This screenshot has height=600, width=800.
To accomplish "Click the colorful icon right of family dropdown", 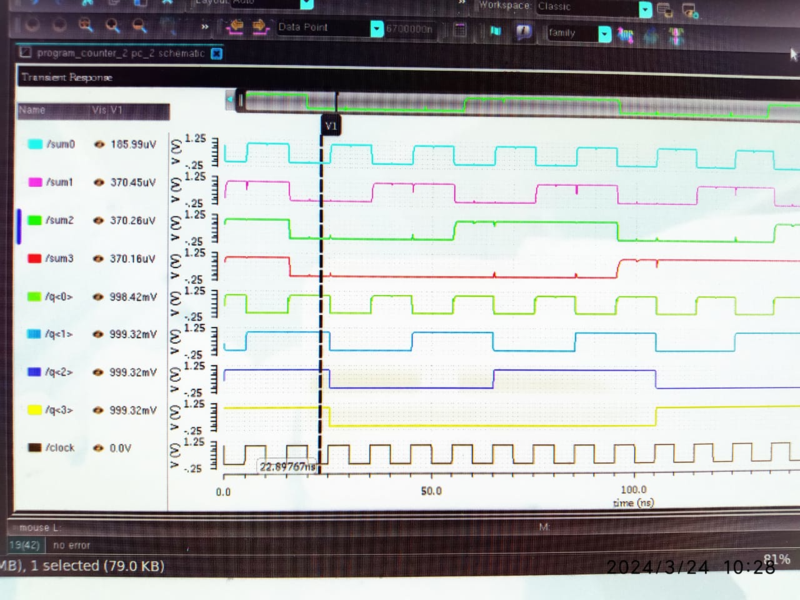I will pyautogui.click(x=626, y=35).
